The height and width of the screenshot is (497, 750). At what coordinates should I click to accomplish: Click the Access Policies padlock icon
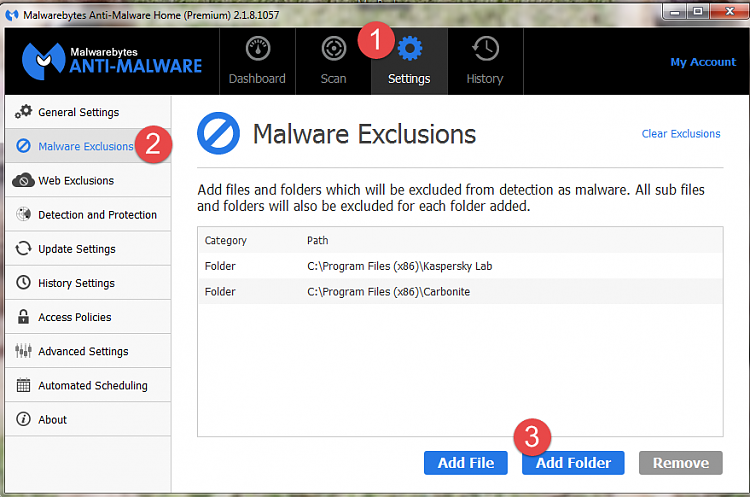click(23, 317)
